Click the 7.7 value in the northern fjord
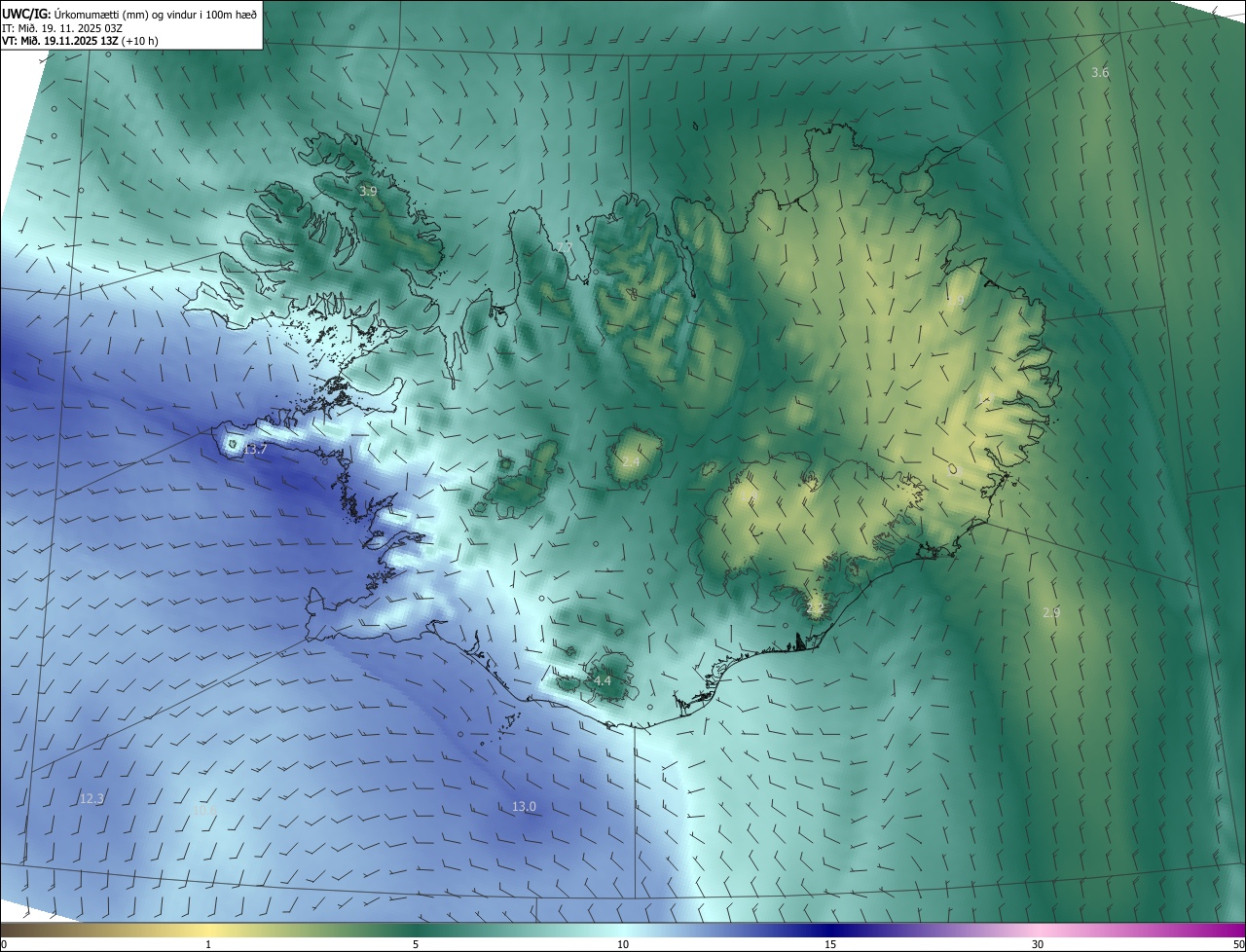 tap(564, 248)
